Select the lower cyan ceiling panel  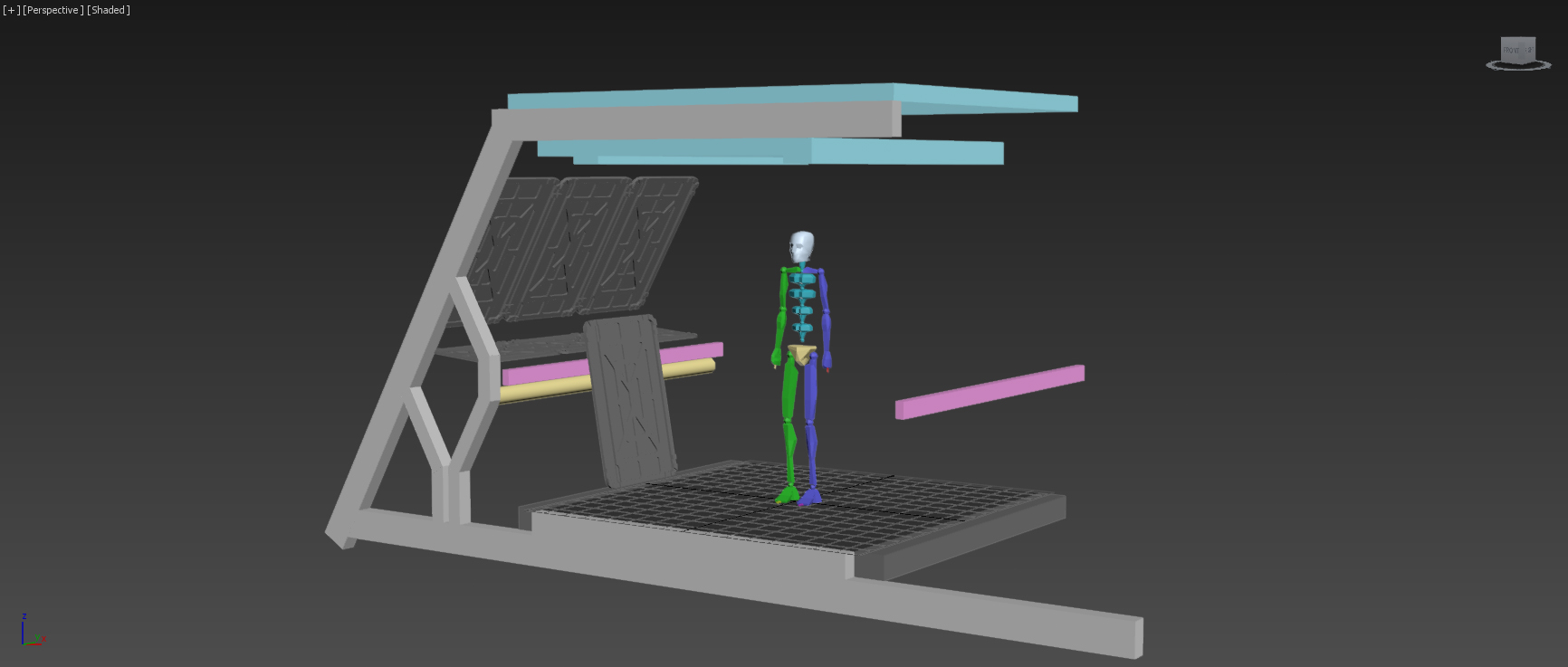[905, 151]
